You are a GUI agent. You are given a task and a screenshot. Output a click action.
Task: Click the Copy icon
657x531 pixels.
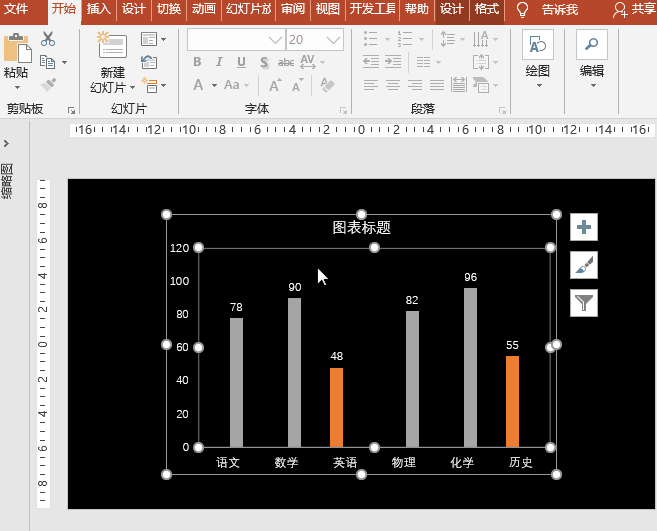pyautogui.click(x=48, y=62)
